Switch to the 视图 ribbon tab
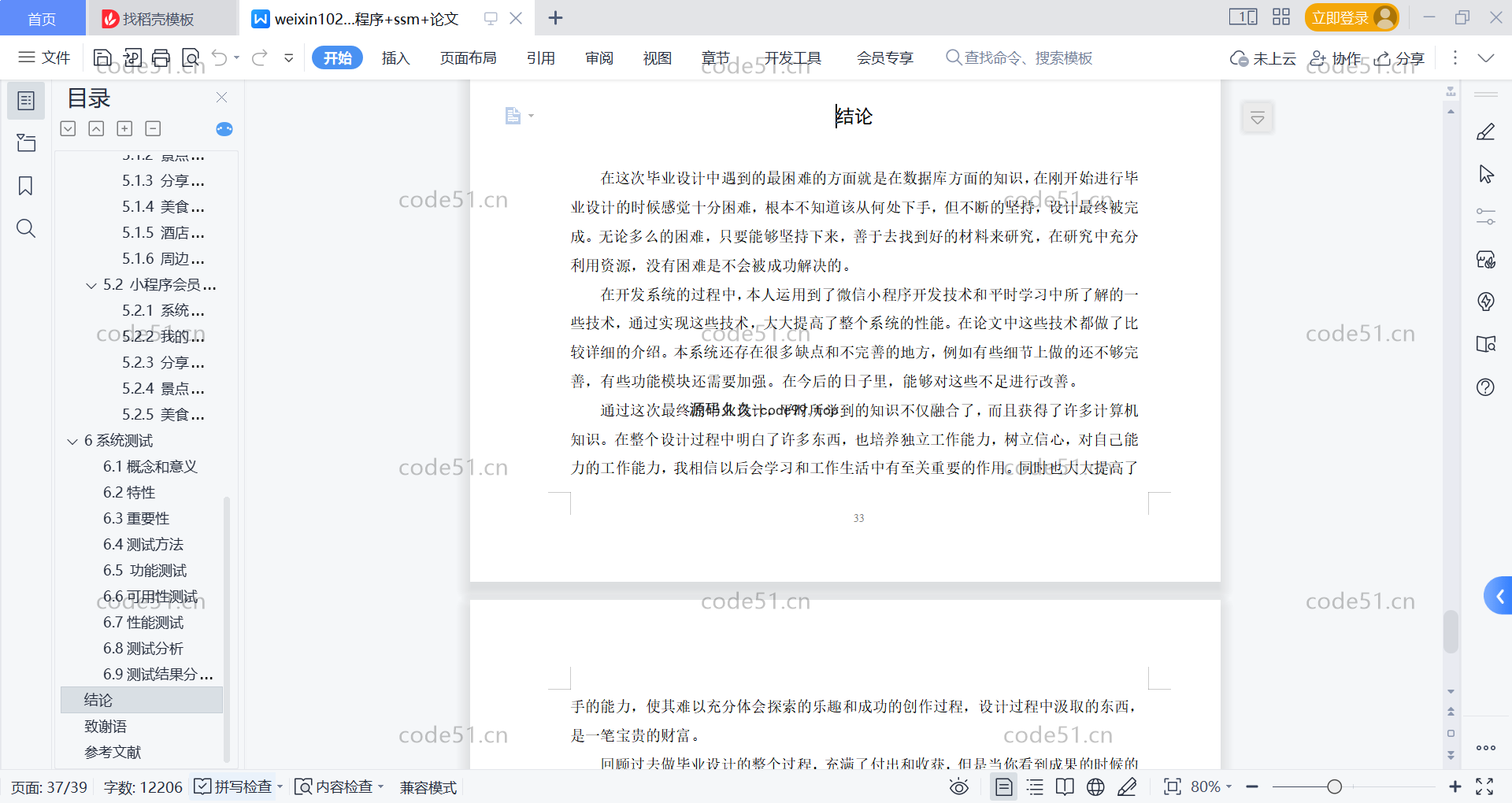 coord(658,57)
